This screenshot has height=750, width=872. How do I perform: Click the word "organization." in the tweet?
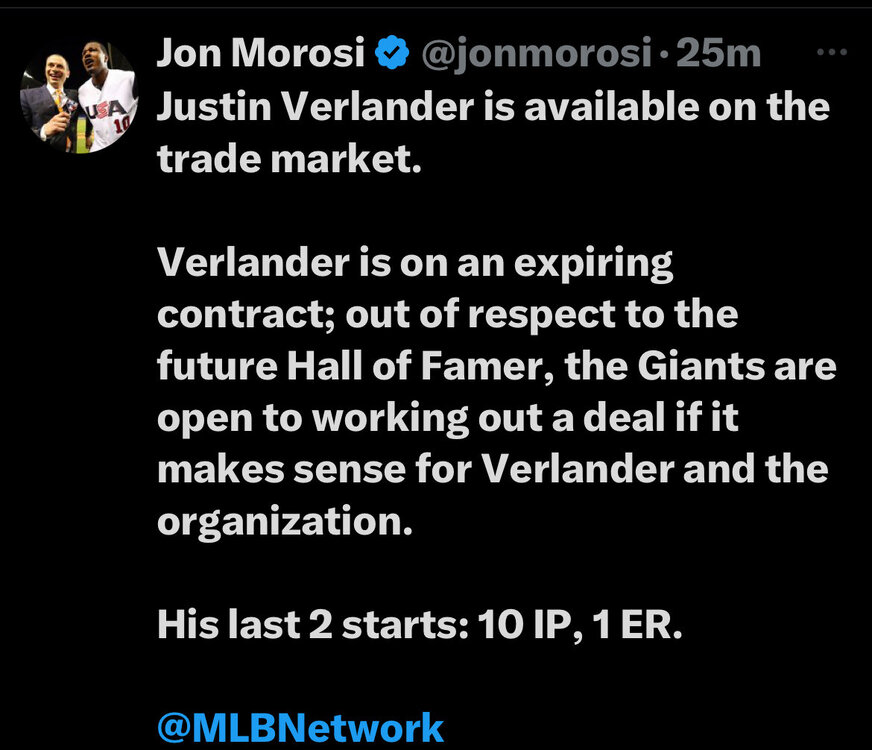285,521
